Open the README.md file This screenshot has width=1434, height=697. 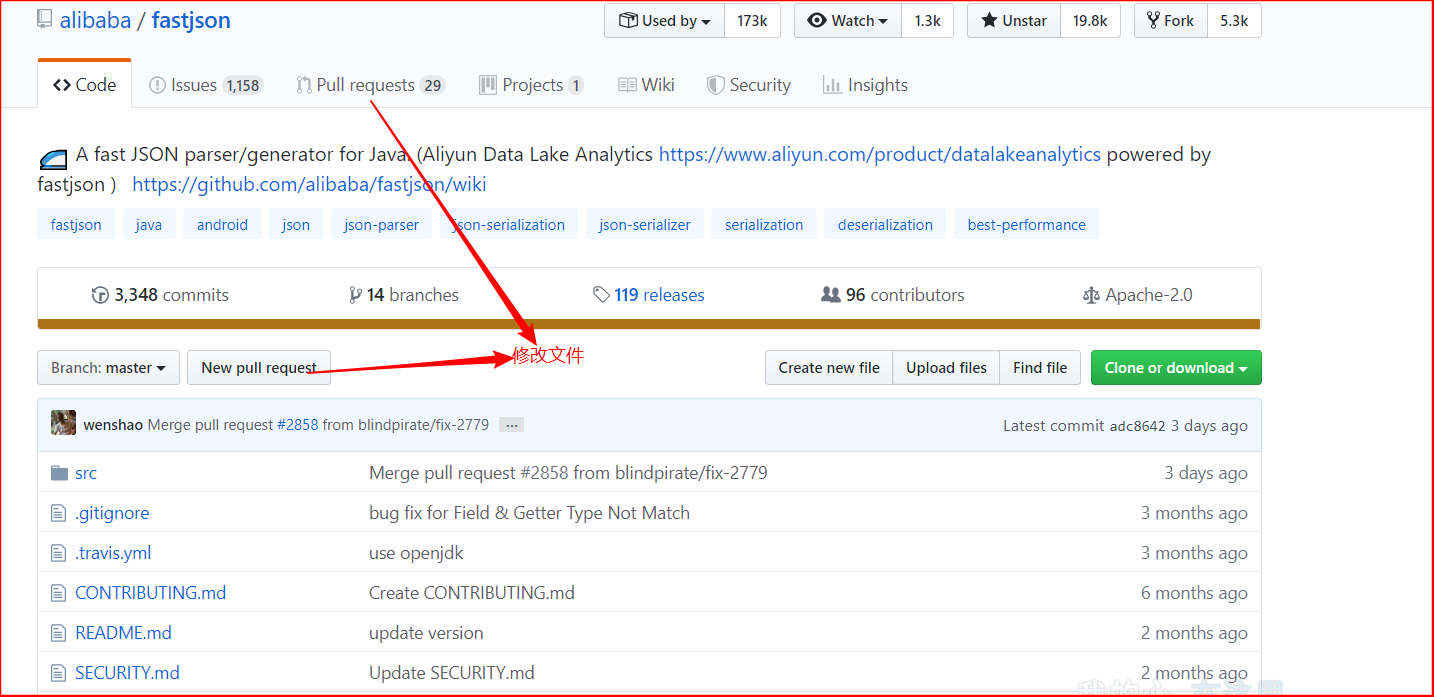click(x=123, y=633)
